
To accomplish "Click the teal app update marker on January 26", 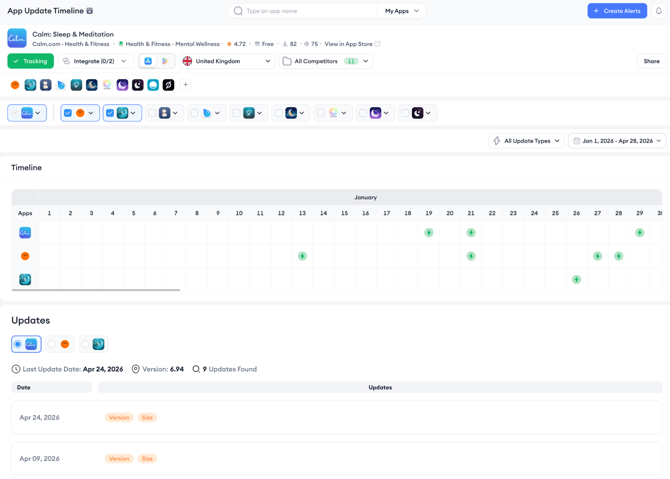I will point(576,279).
